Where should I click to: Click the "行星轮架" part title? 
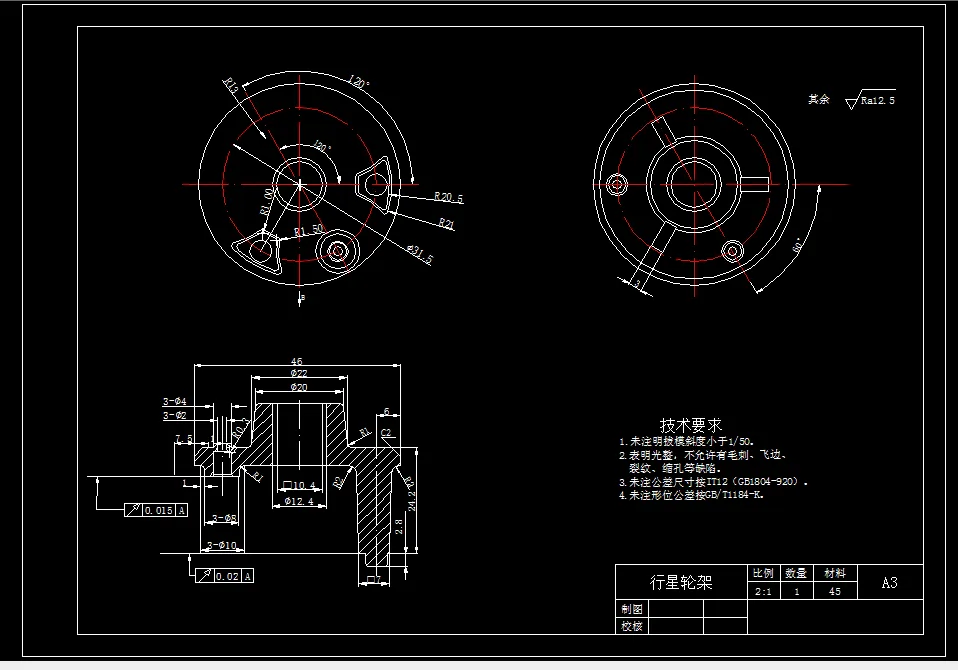tap(681, 582)
